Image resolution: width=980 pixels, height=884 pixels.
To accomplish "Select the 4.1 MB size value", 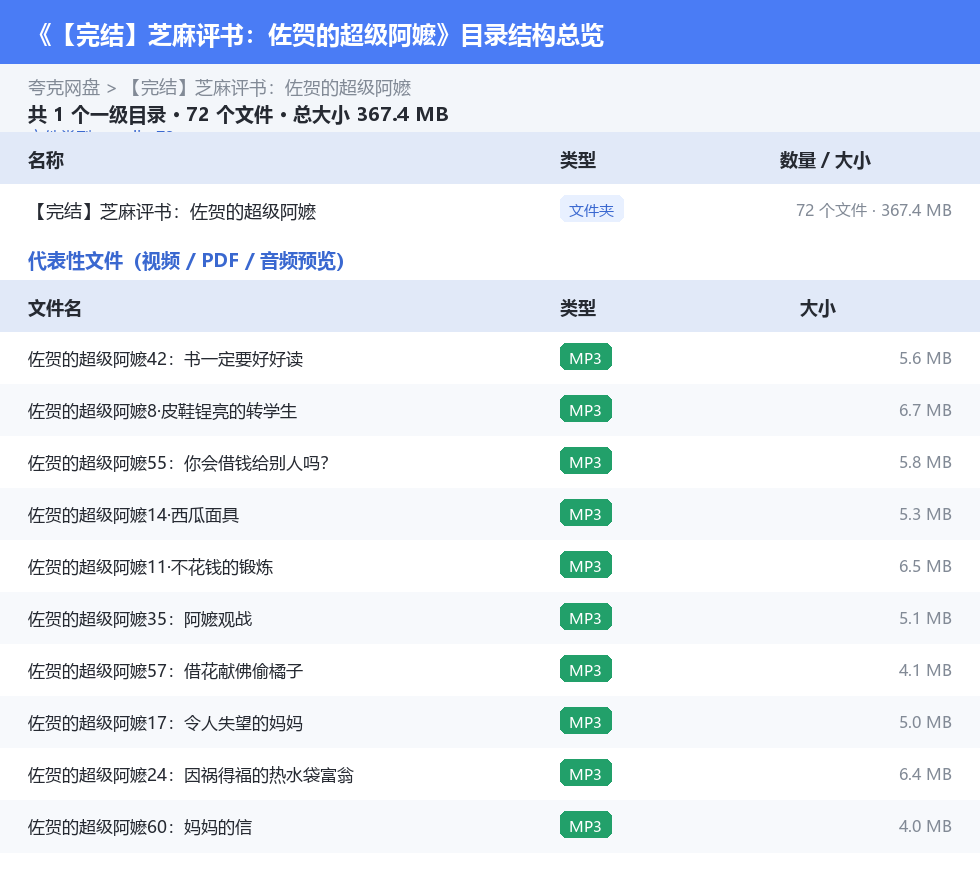I will [x=925, y=670].
